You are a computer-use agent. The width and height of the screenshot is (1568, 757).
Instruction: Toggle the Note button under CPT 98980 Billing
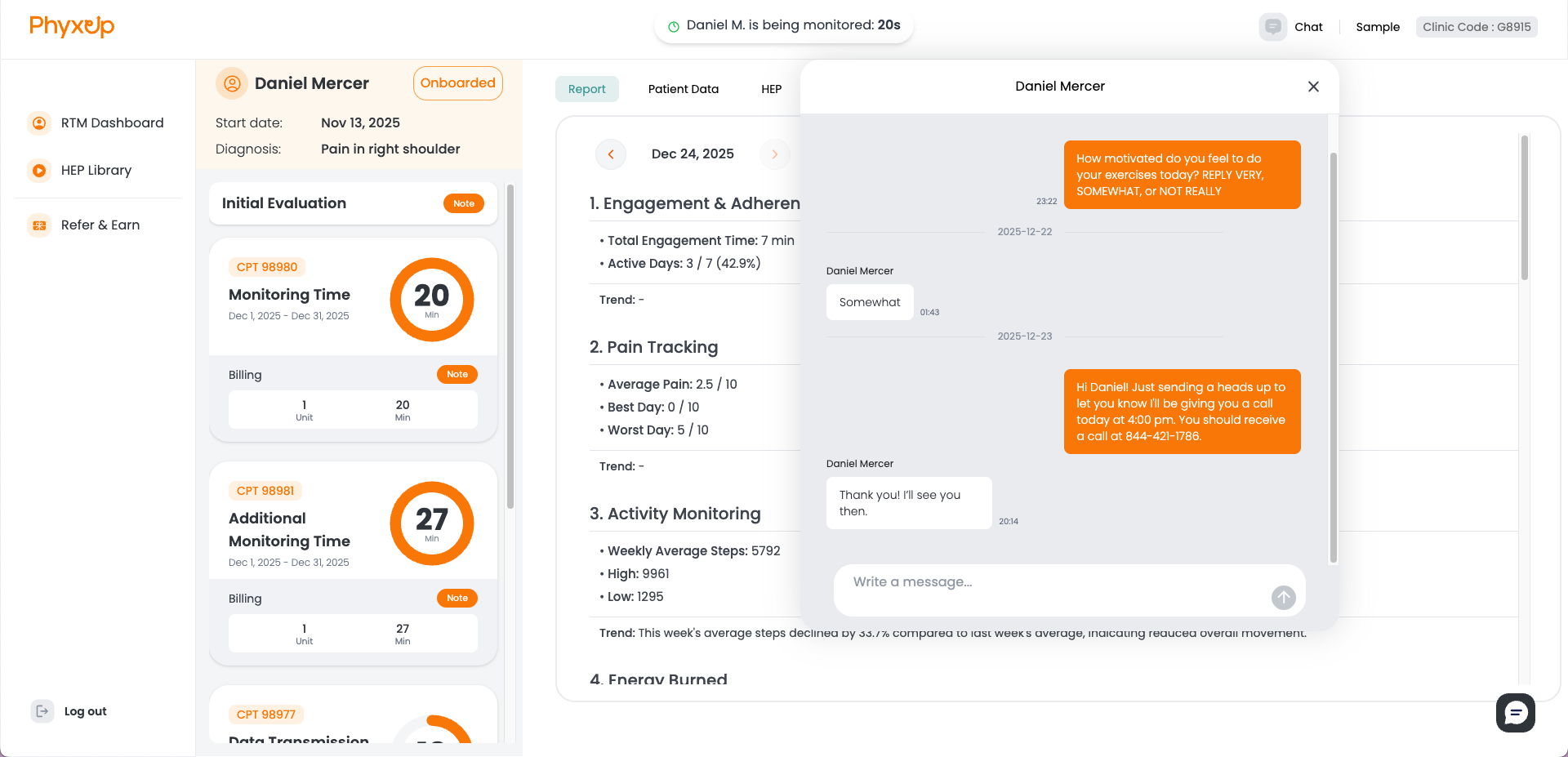pyautogui.click(x=457, y=374)
